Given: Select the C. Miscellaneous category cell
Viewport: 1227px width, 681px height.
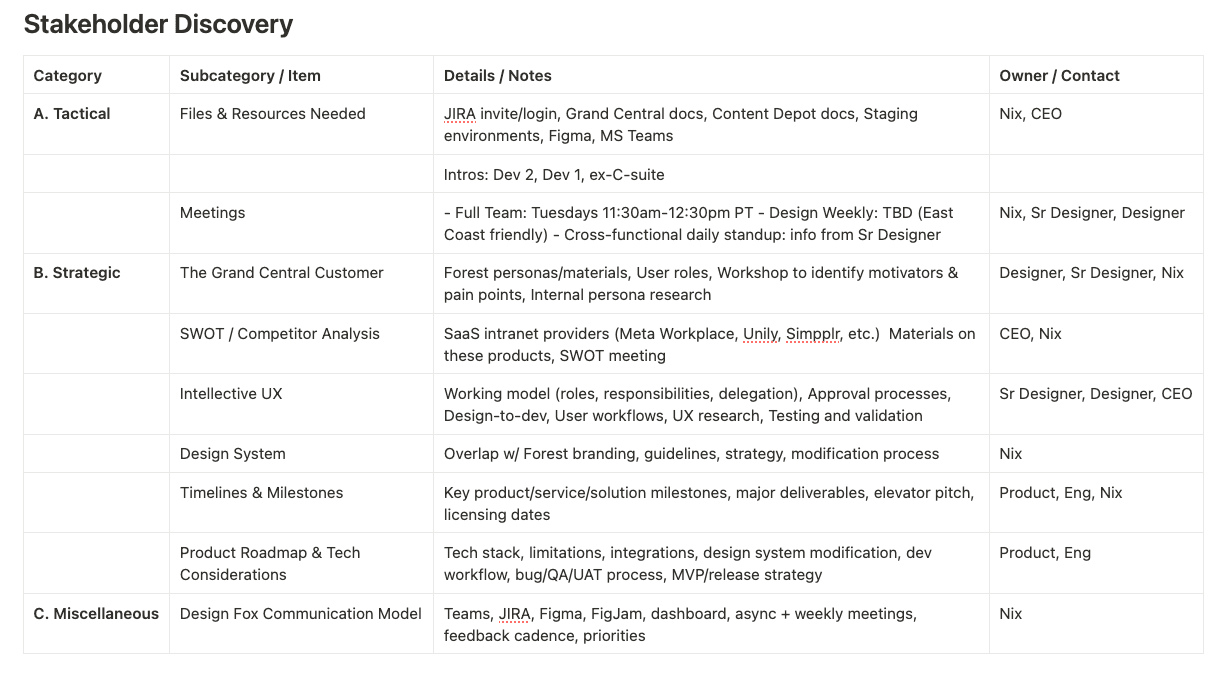Looking at the screenshot, I should pos(97,623).
